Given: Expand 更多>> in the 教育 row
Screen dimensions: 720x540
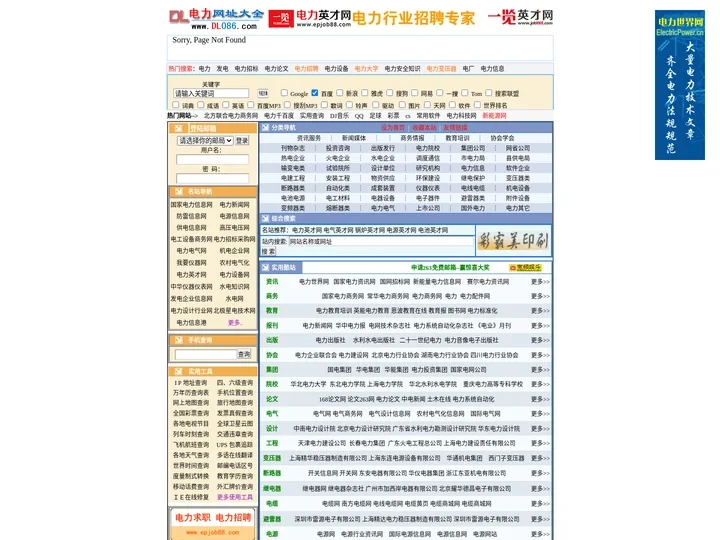Looking at the screenshot, I should 540,311.
